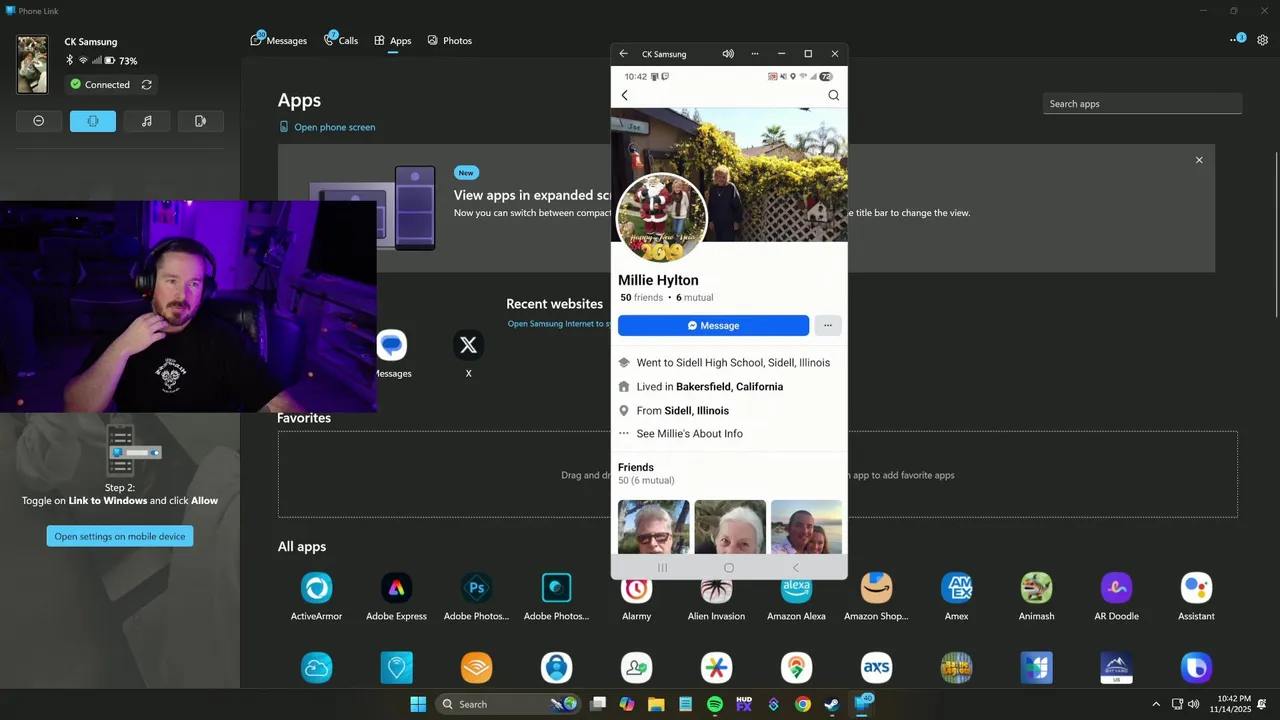
Task: Launch Animash app
Action: tap(1036, 588)
